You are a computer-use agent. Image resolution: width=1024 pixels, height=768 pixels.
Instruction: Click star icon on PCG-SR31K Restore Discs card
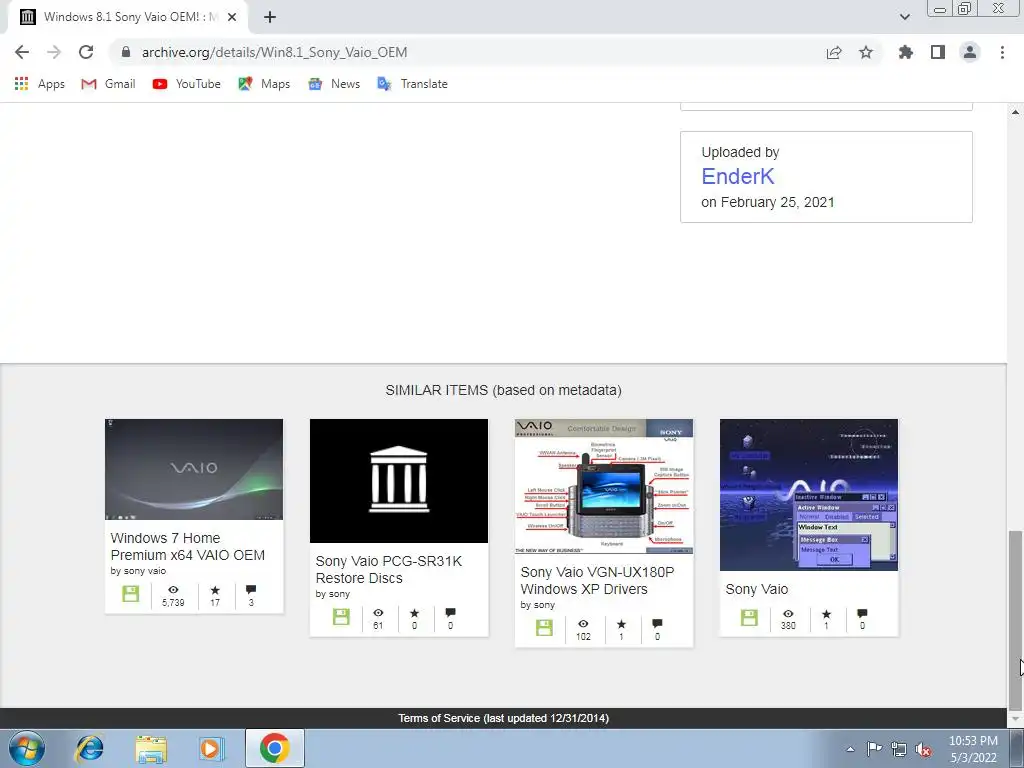point(414,613)
